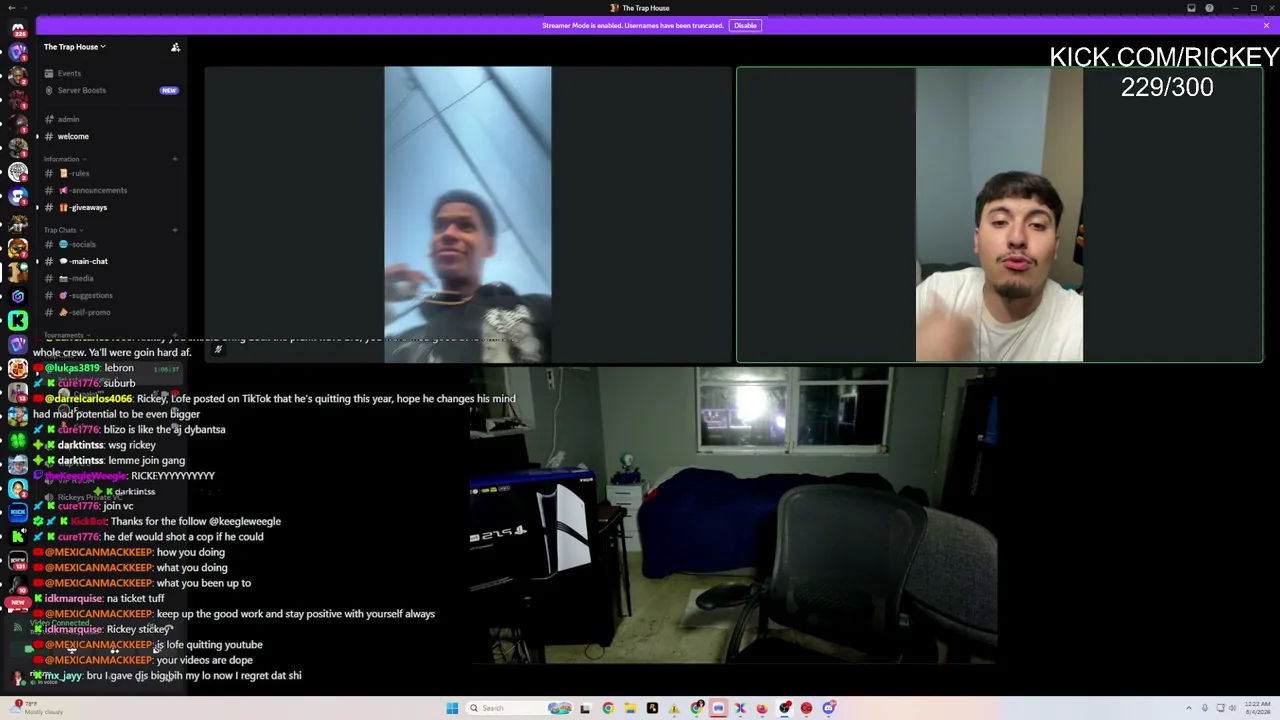The height and width of the screenshot is (720, 1280).
Task: Click the 229/300 follower goal counter
Action: click(1167, 87)
